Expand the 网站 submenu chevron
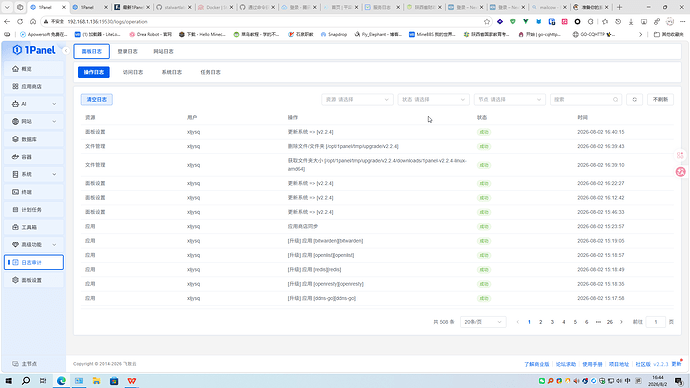Viewport: 690px width, 388px height. [x=54, y=121]
